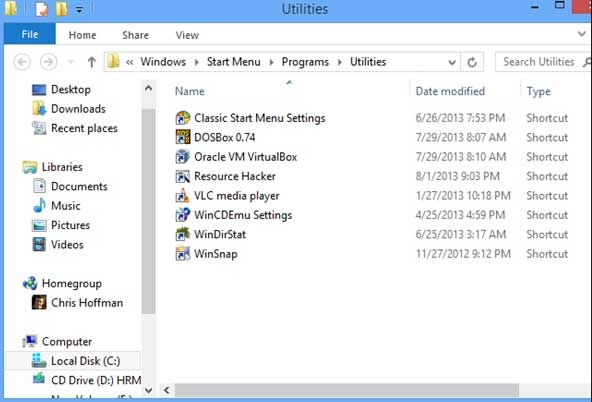Click the Recent places icon
Image resolution: width=592 pixels, height=402 pixels.
(x=39, y=128)
